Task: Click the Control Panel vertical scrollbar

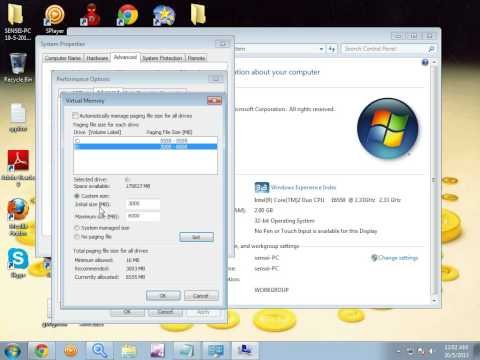Action: click(434, 180)
